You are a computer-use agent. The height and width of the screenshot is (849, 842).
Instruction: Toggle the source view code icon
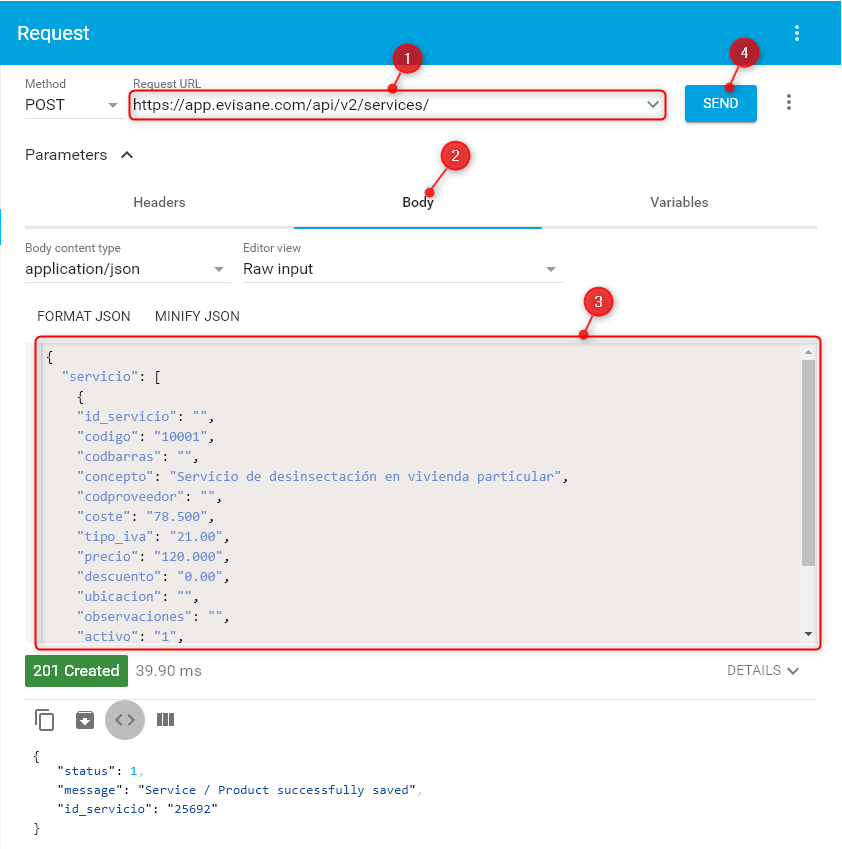tap(125, 719)
